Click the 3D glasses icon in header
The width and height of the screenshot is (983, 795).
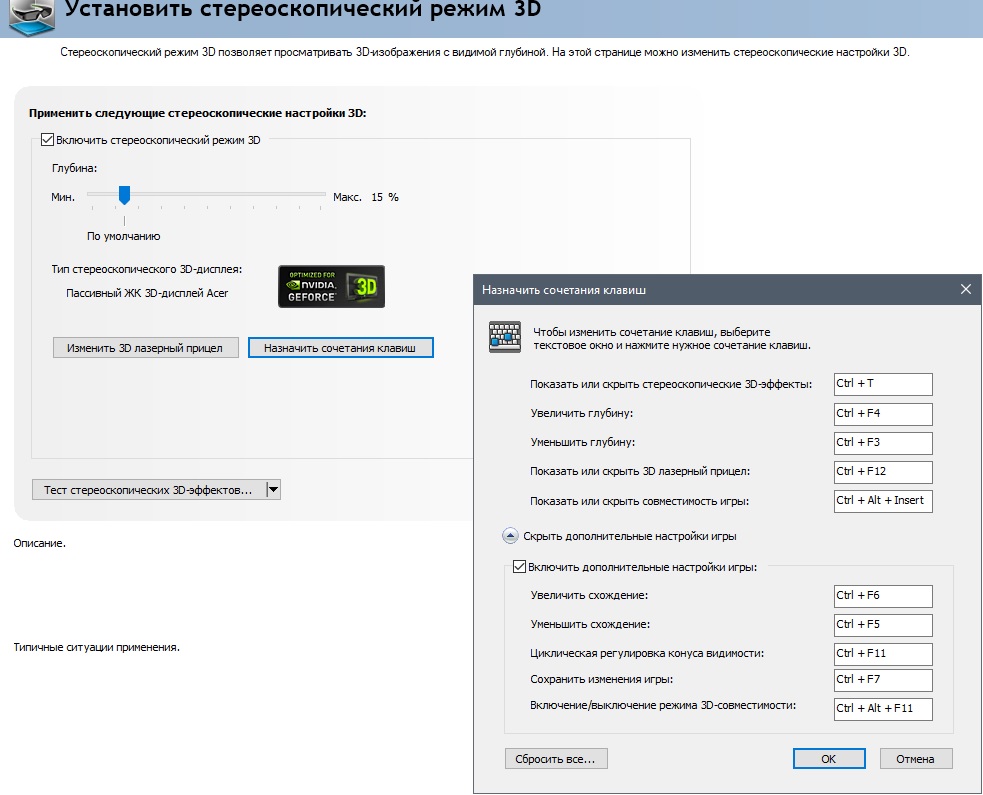click(34, 14)
